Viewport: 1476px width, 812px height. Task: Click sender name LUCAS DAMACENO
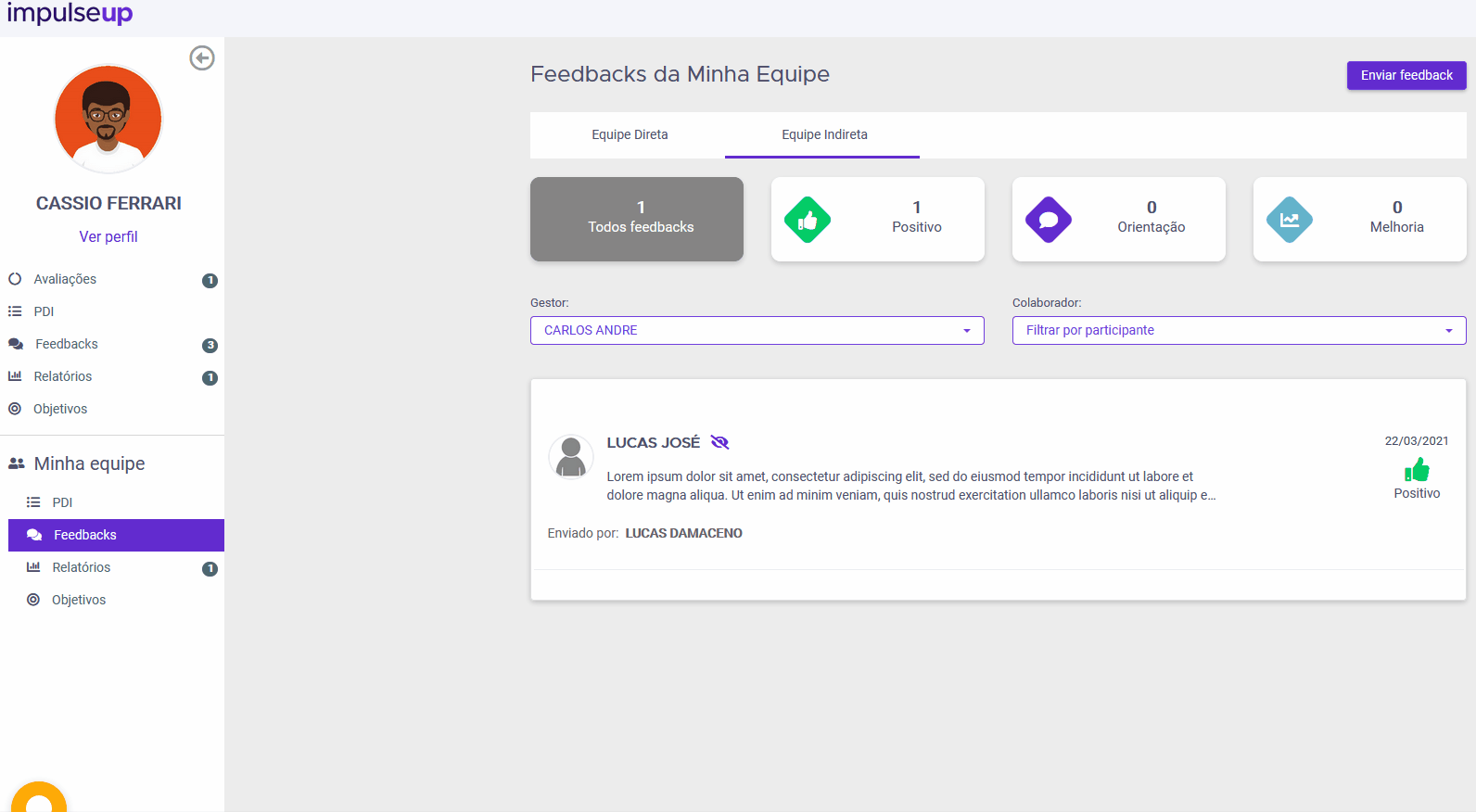pyautogui.click(x=684, y=533)
